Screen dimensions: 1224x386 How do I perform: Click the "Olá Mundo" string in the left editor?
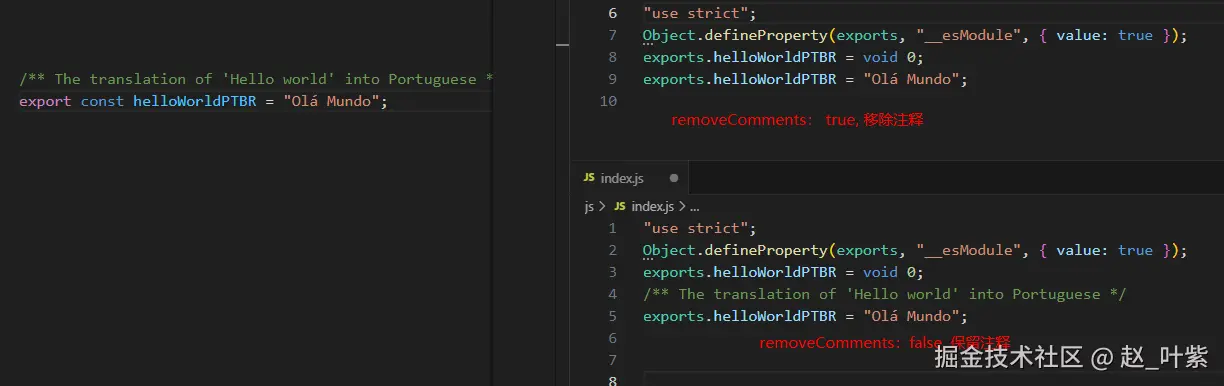pos(330,101)
